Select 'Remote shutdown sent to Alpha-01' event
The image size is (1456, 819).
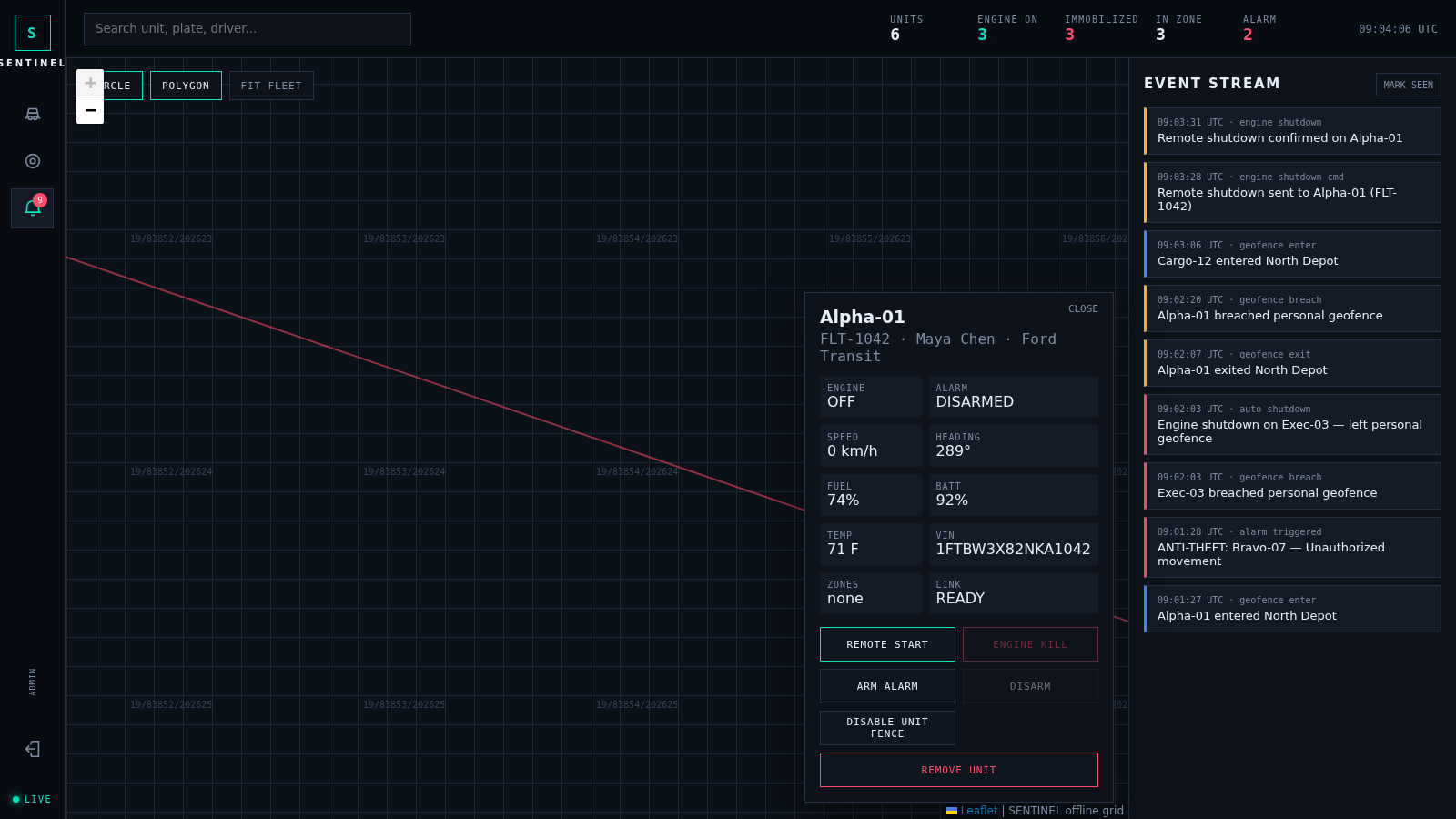coord(1292,192)
